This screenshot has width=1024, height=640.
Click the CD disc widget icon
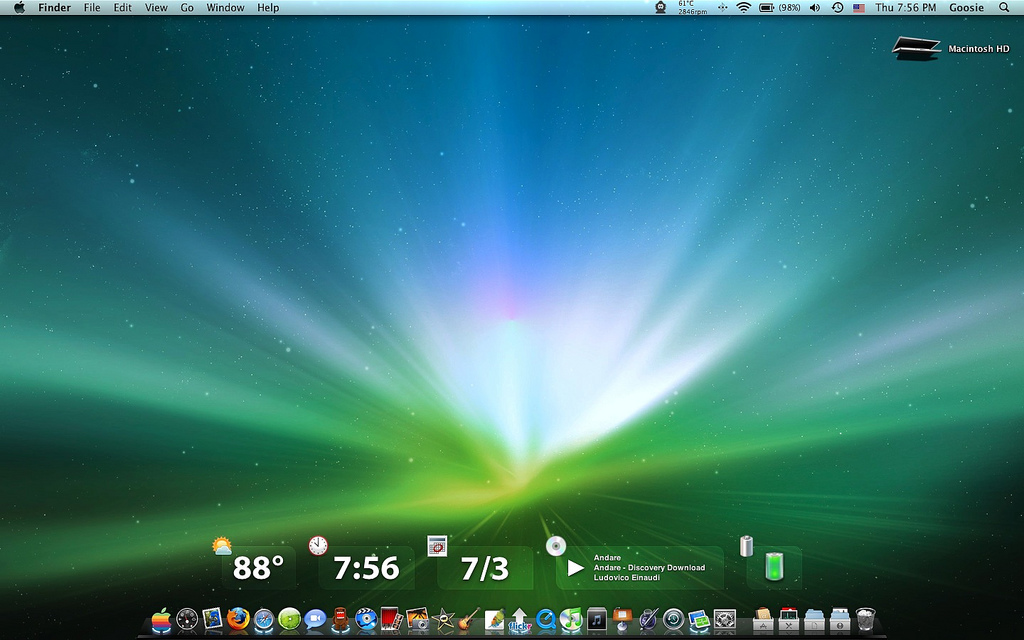coord(556,546)
